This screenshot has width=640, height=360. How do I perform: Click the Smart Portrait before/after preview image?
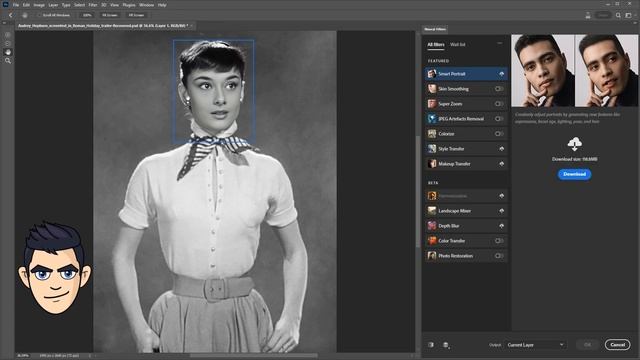(574, 70)
